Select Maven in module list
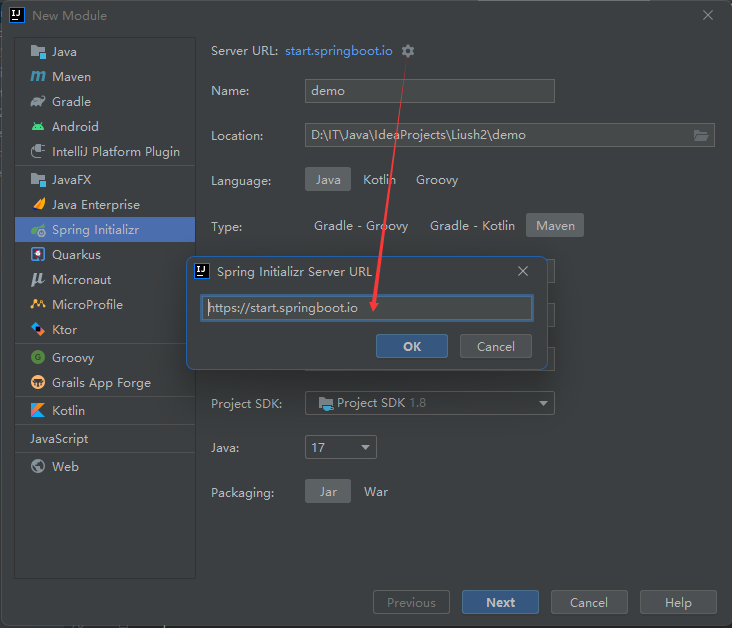The width and height of the screenshot is (732, 628). pyautogui.click(x=105, y=77)
